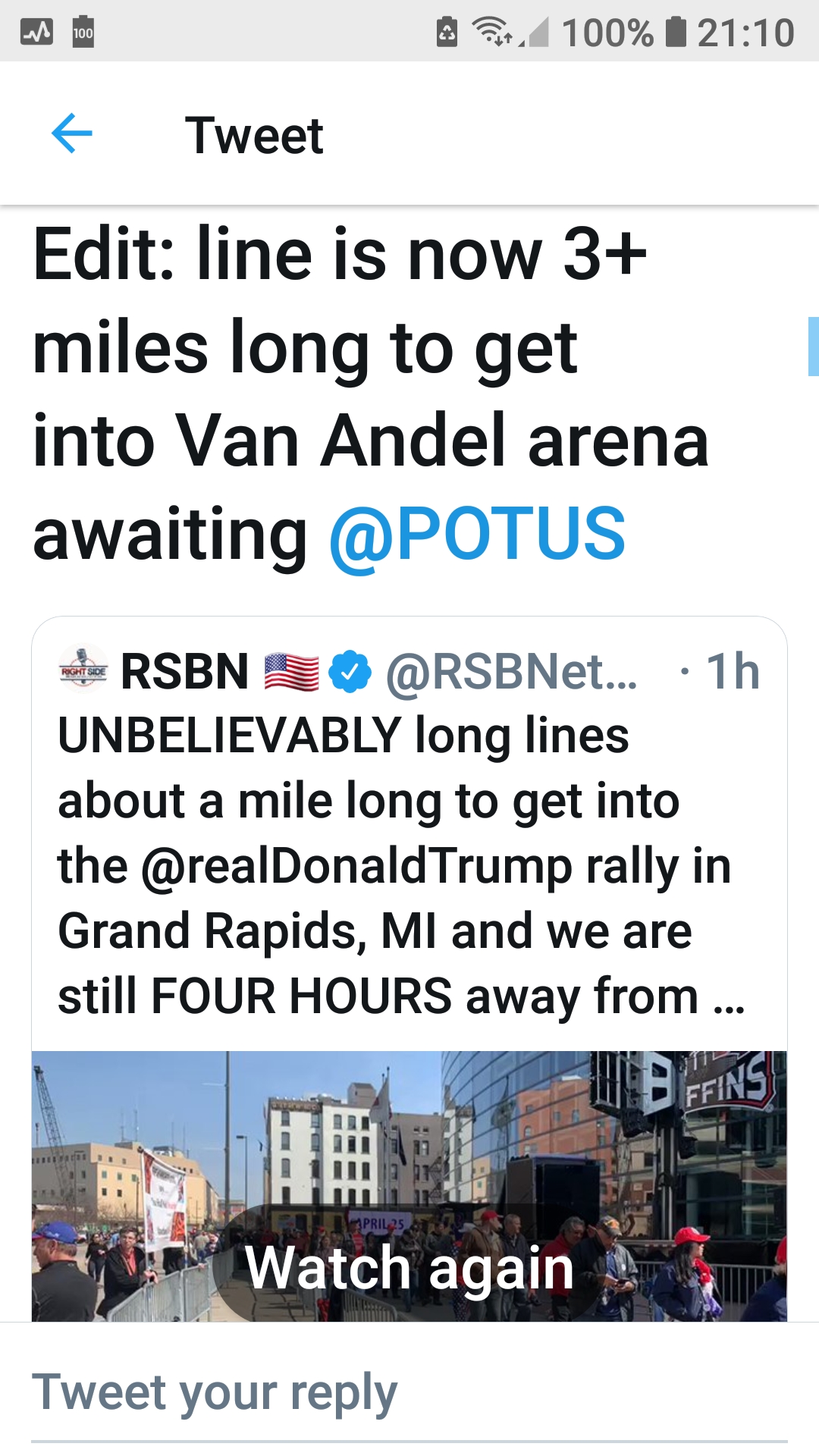
Task: Tap Watch again on the video
Action: click(409, 1267)
